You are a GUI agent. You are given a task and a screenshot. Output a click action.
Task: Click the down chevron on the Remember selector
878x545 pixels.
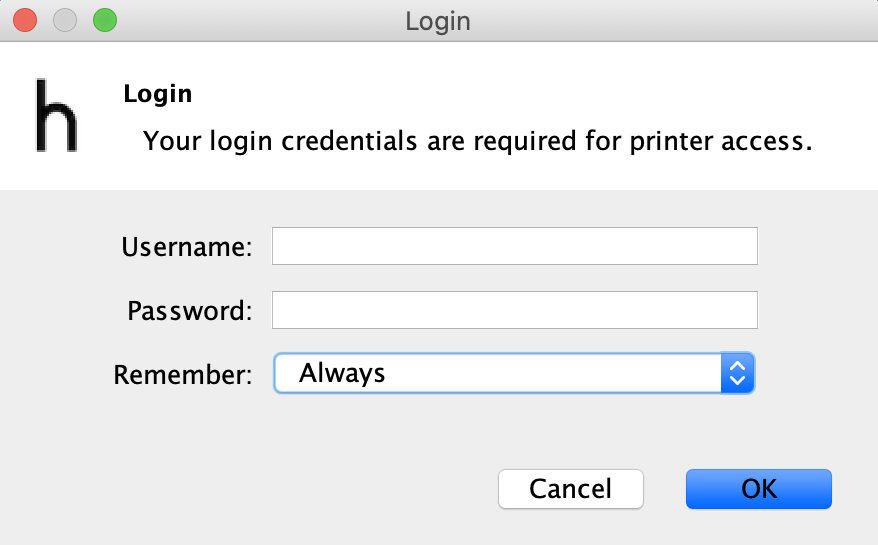pos(737,380)
